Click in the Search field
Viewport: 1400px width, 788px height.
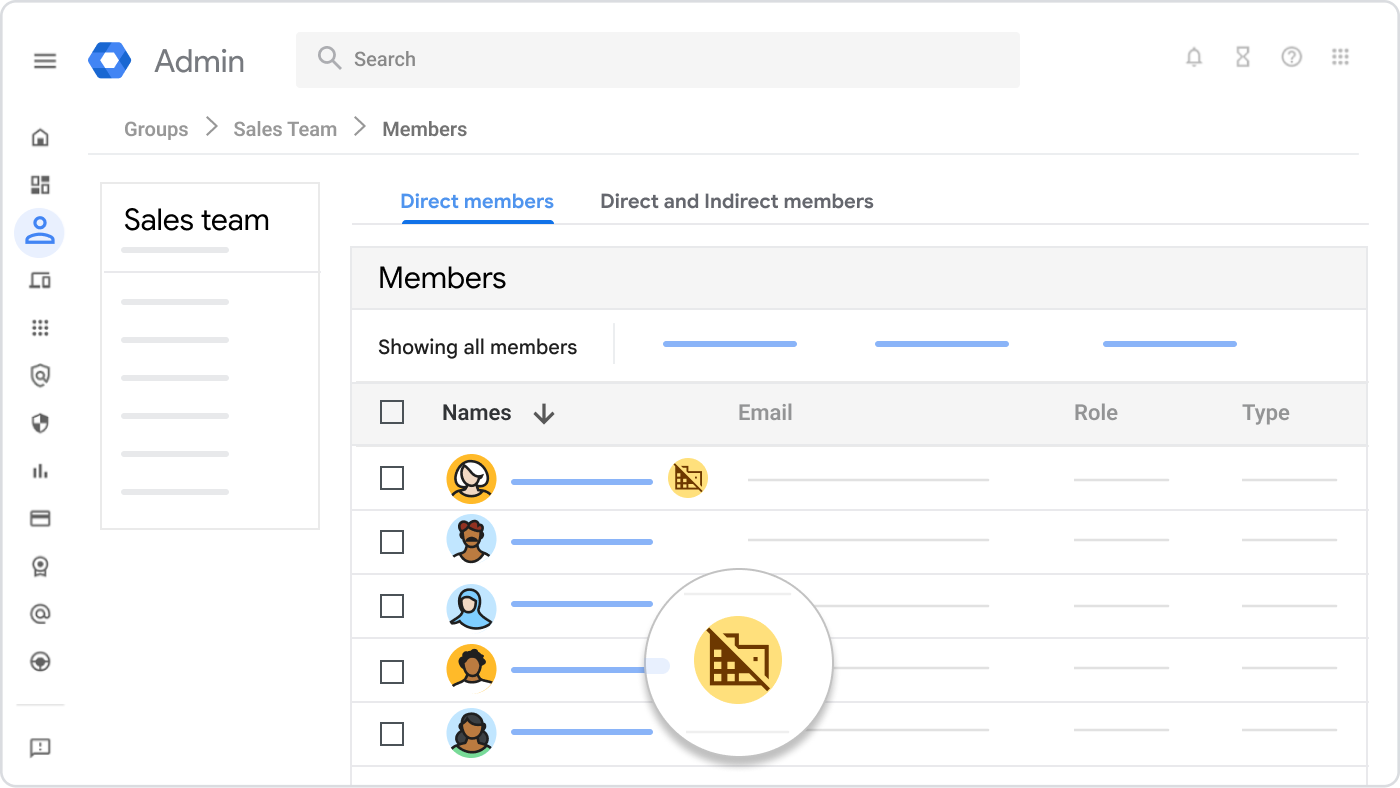pos(658,59)
